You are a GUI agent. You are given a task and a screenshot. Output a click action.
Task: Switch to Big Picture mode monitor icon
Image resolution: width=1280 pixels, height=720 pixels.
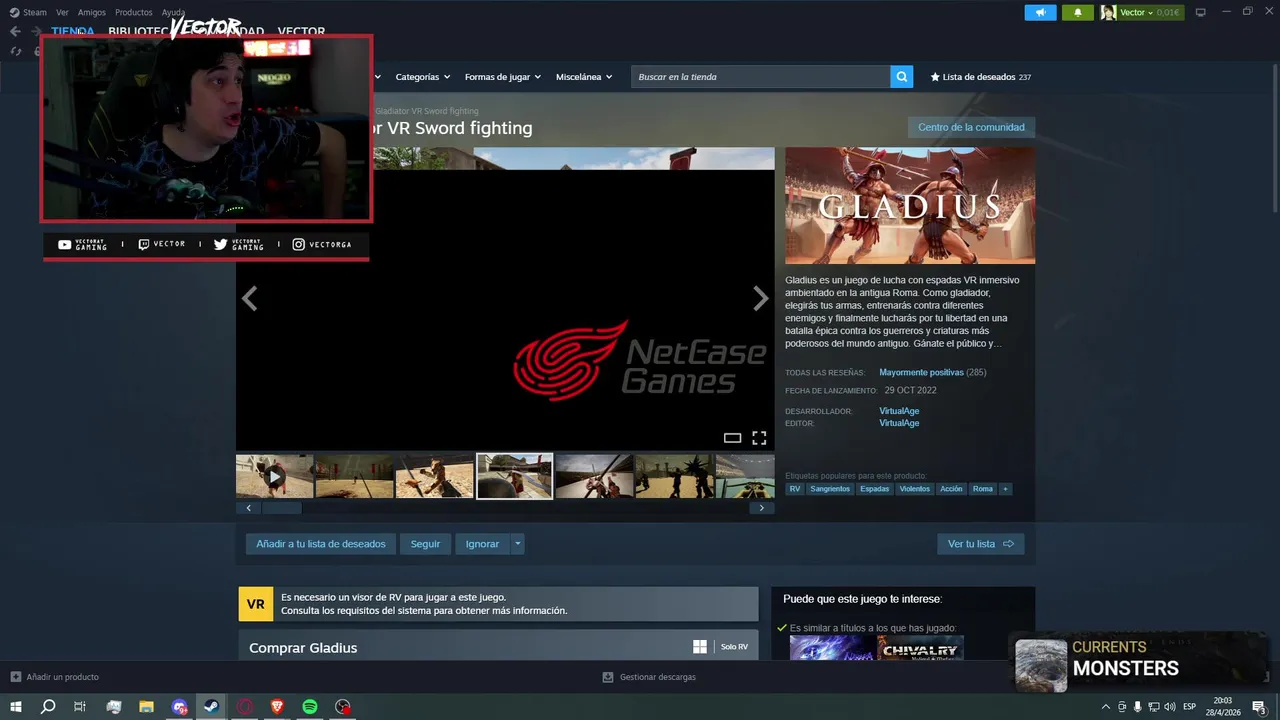click(x=1201, y=12)
